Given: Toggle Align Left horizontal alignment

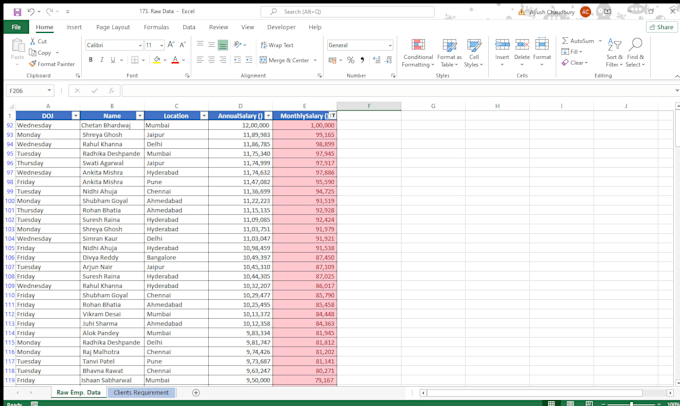Looking at the screenshot, I should coord(200,60).
